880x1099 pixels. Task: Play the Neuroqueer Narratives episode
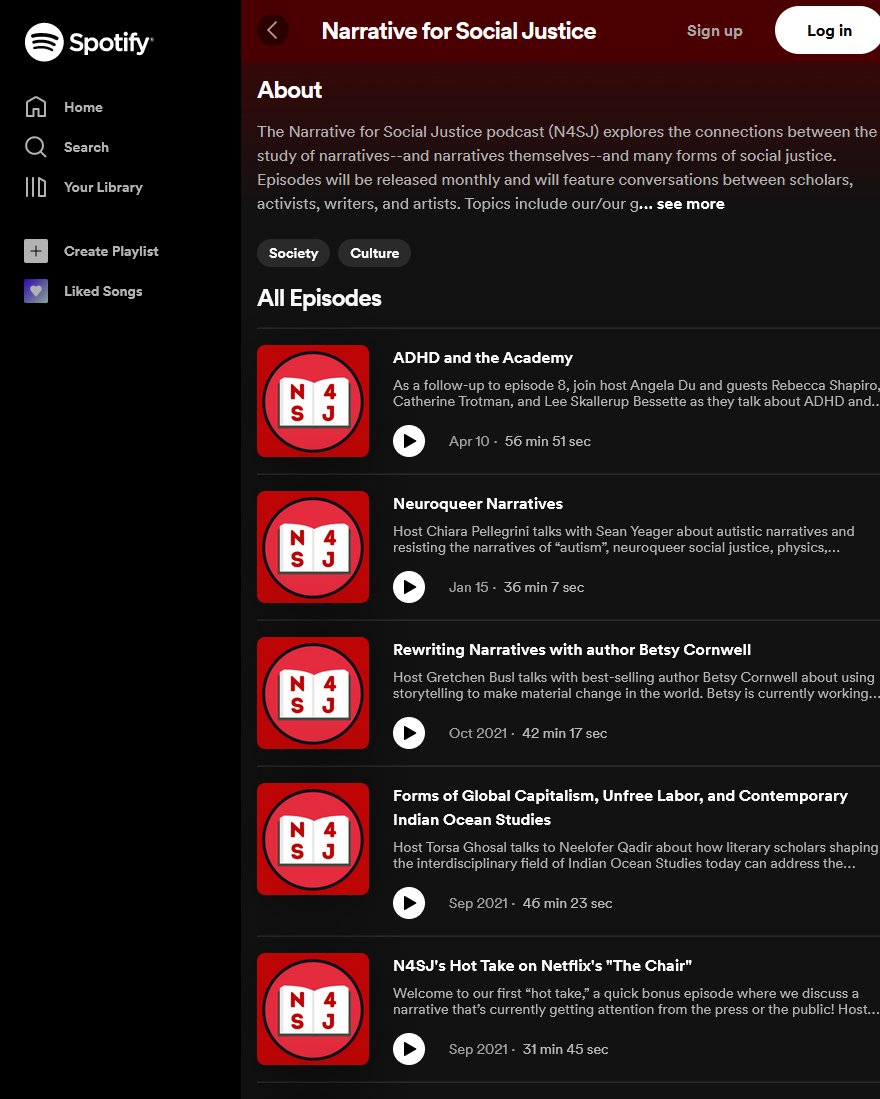(409, 587)
